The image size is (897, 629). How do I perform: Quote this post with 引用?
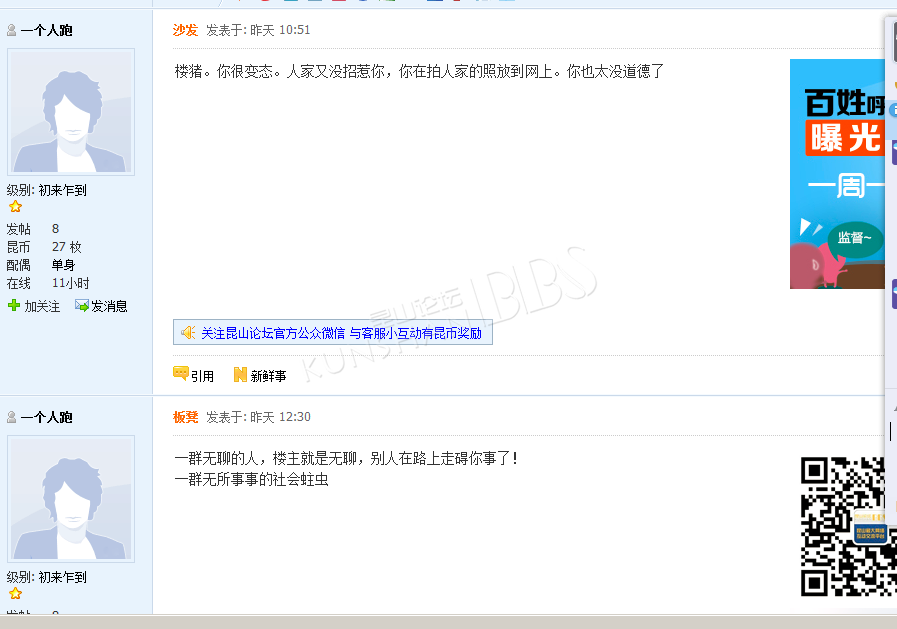click(202, 376)
